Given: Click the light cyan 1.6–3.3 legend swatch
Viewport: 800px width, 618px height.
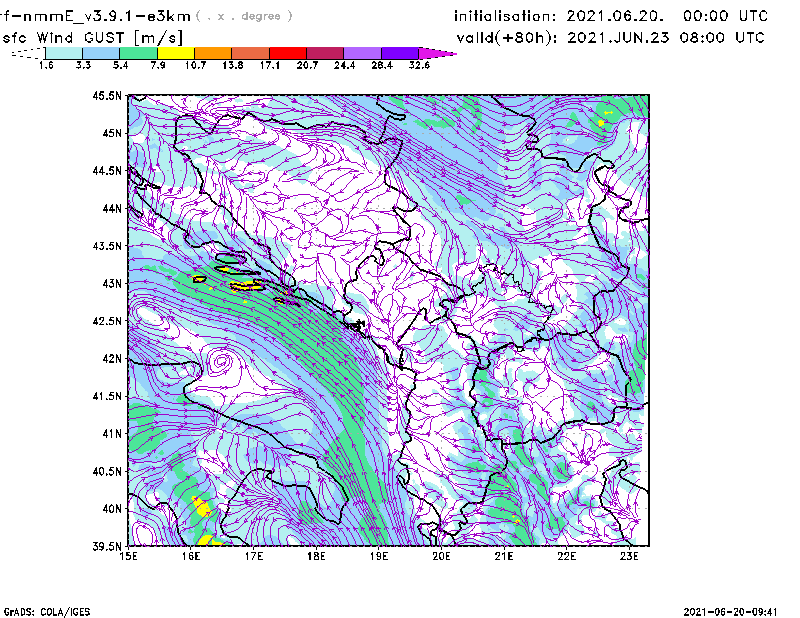Looking at the screenshot, I should (x=64, y=53).
